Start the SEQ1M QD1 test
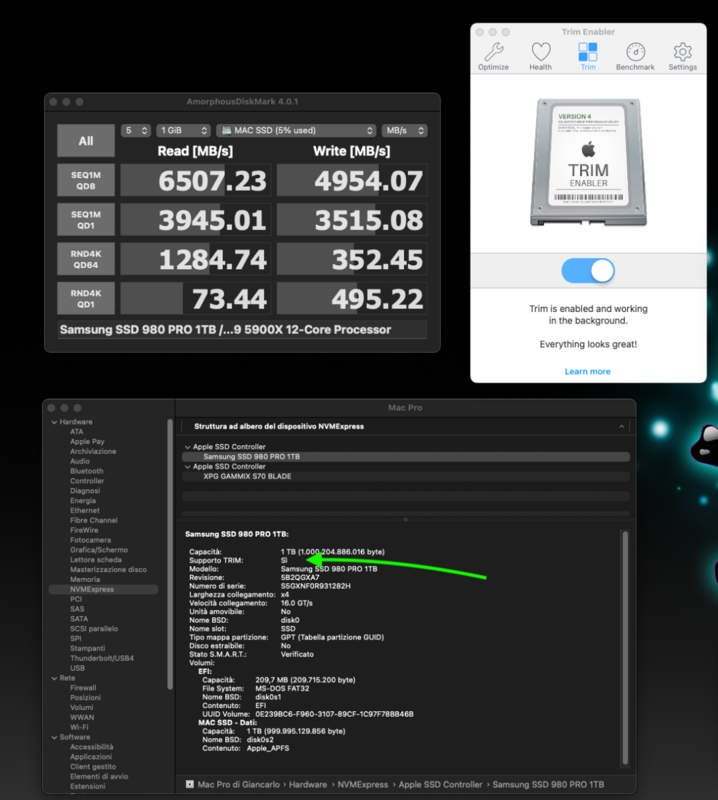The image size is (718, 800). [x=86, y=219]
